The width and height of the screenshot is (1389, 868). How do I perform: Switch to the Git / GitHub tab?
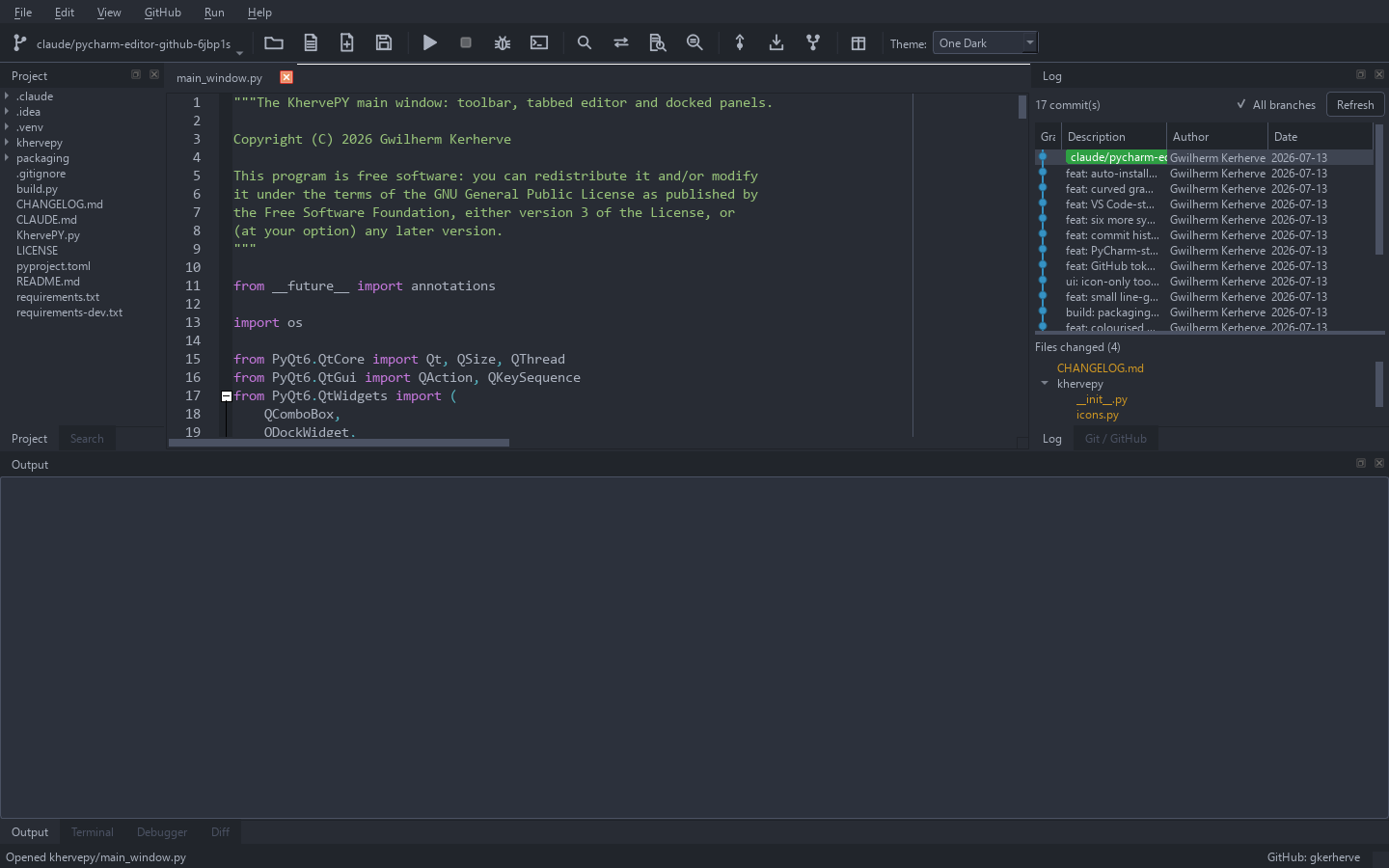click(x=1116, y=439)
